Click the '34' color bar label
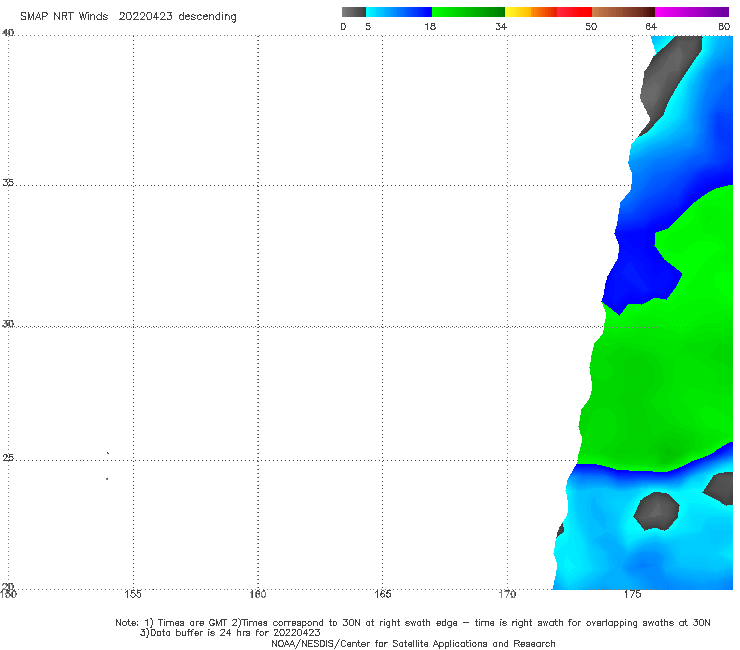 tap(501, 26)
